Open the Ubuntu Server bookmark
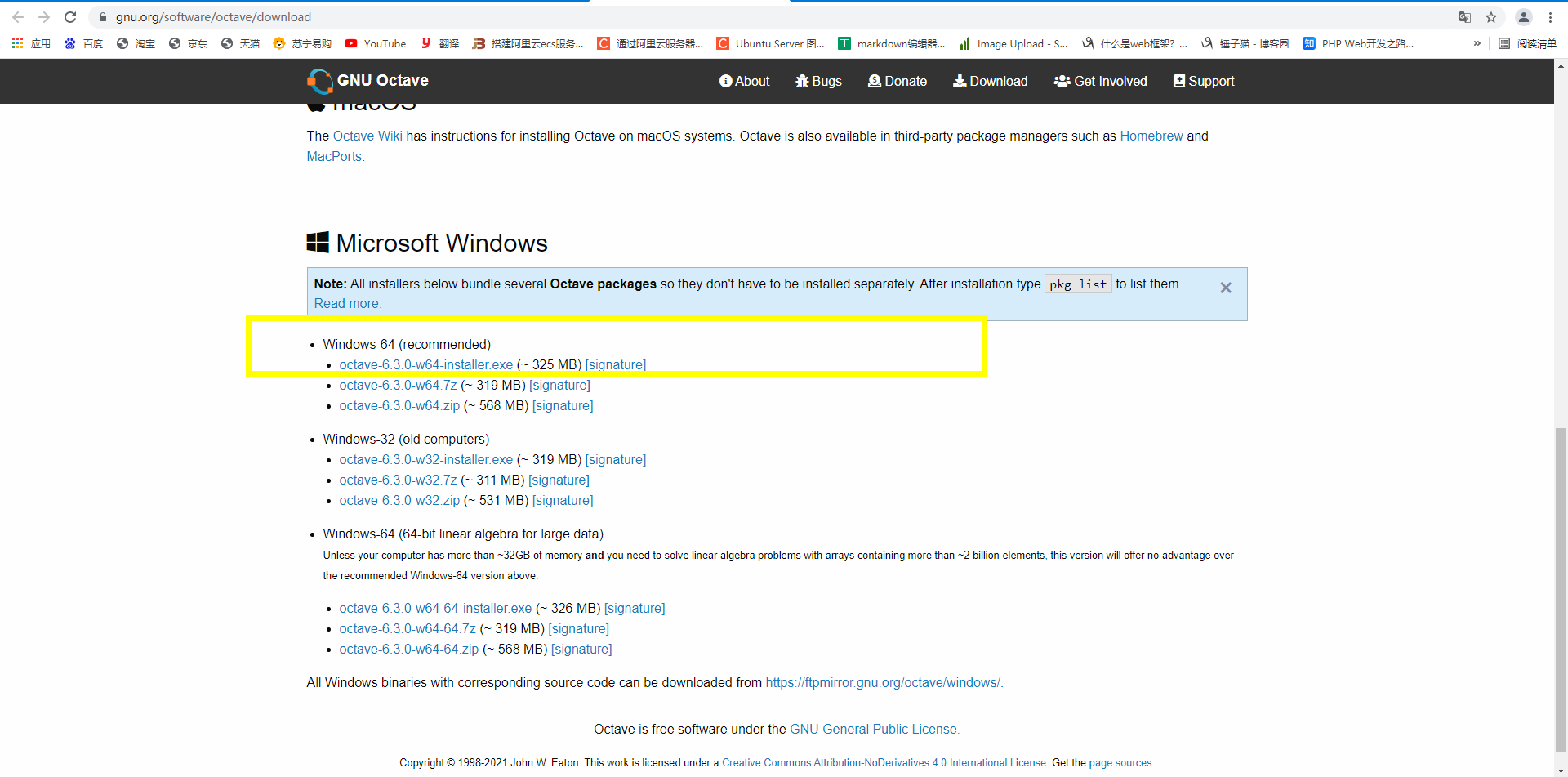The height and width of the screenshot is (777, 1568). (770, 43)
